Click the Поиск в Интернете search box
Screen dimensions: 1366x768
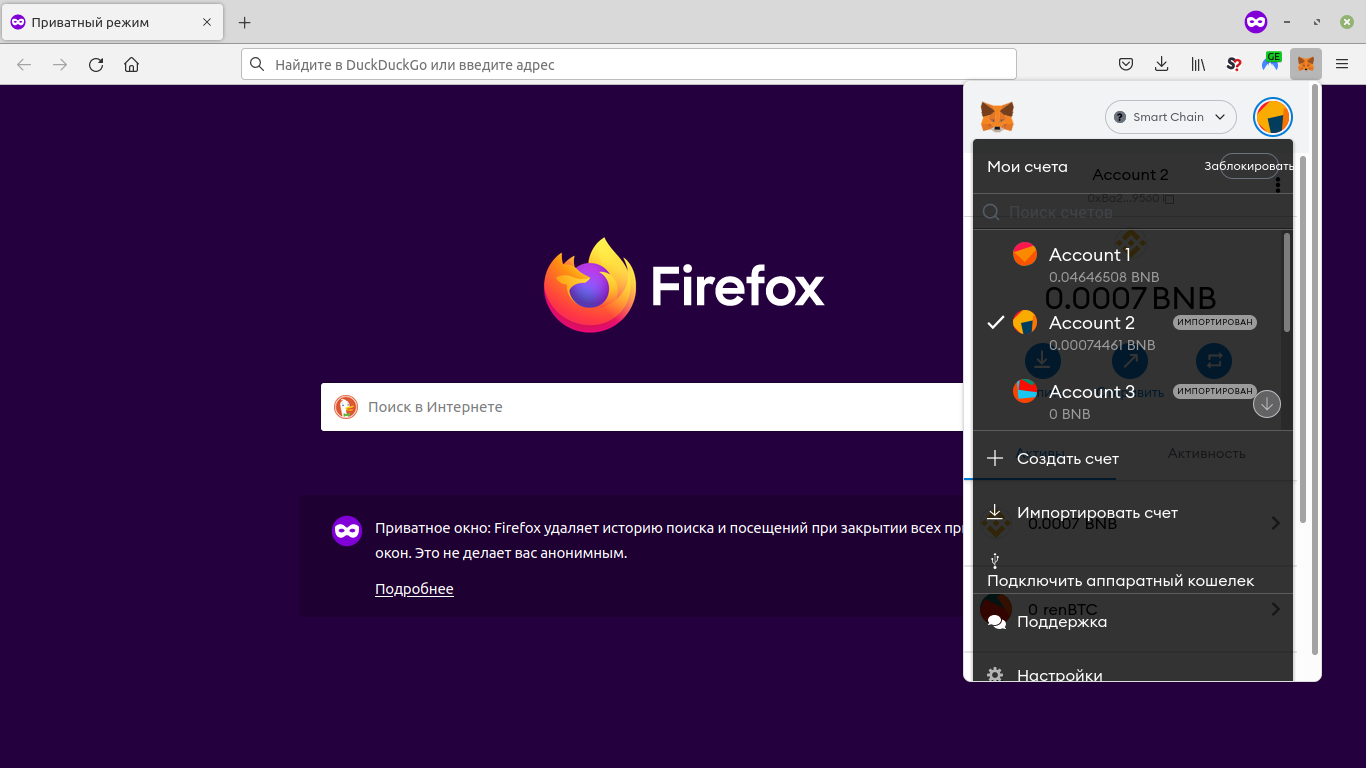pyautogui.click(x=641, y=407)
